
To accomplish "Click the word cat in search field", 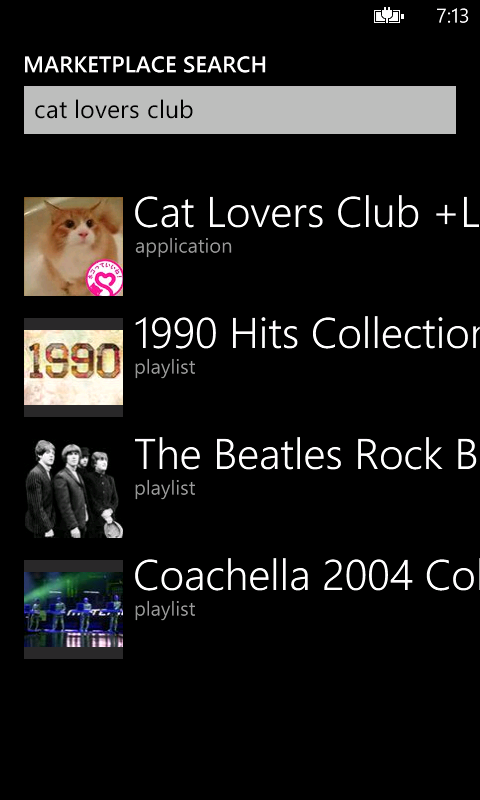I will click(x=50, y=111).
